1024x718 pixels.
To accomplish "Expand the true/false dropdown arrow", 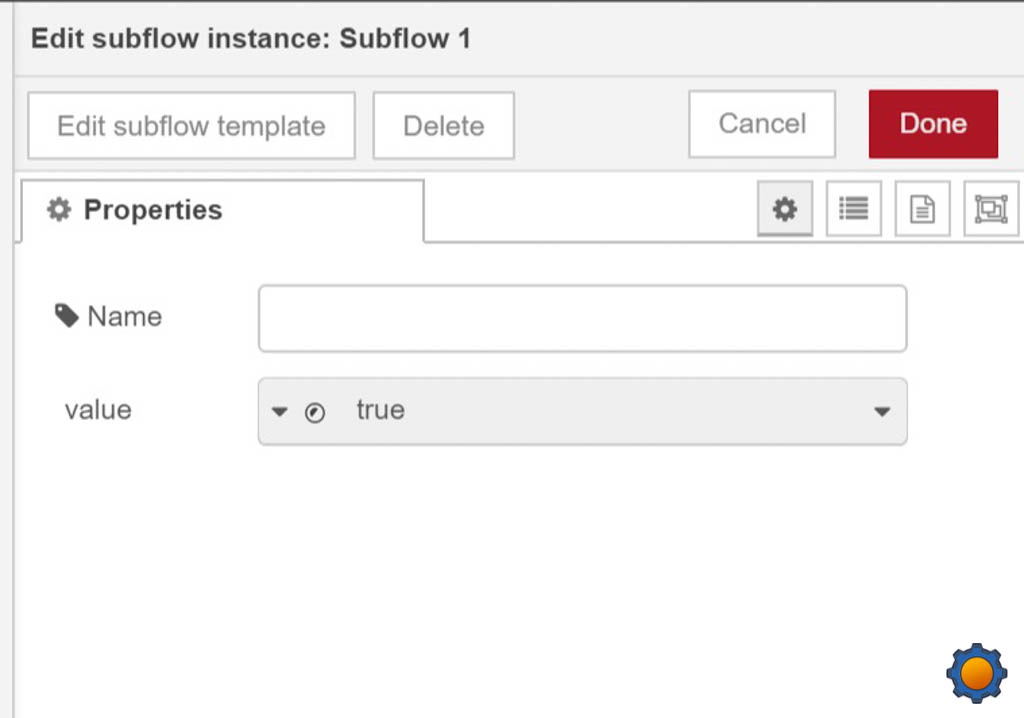I will [881, 411].
